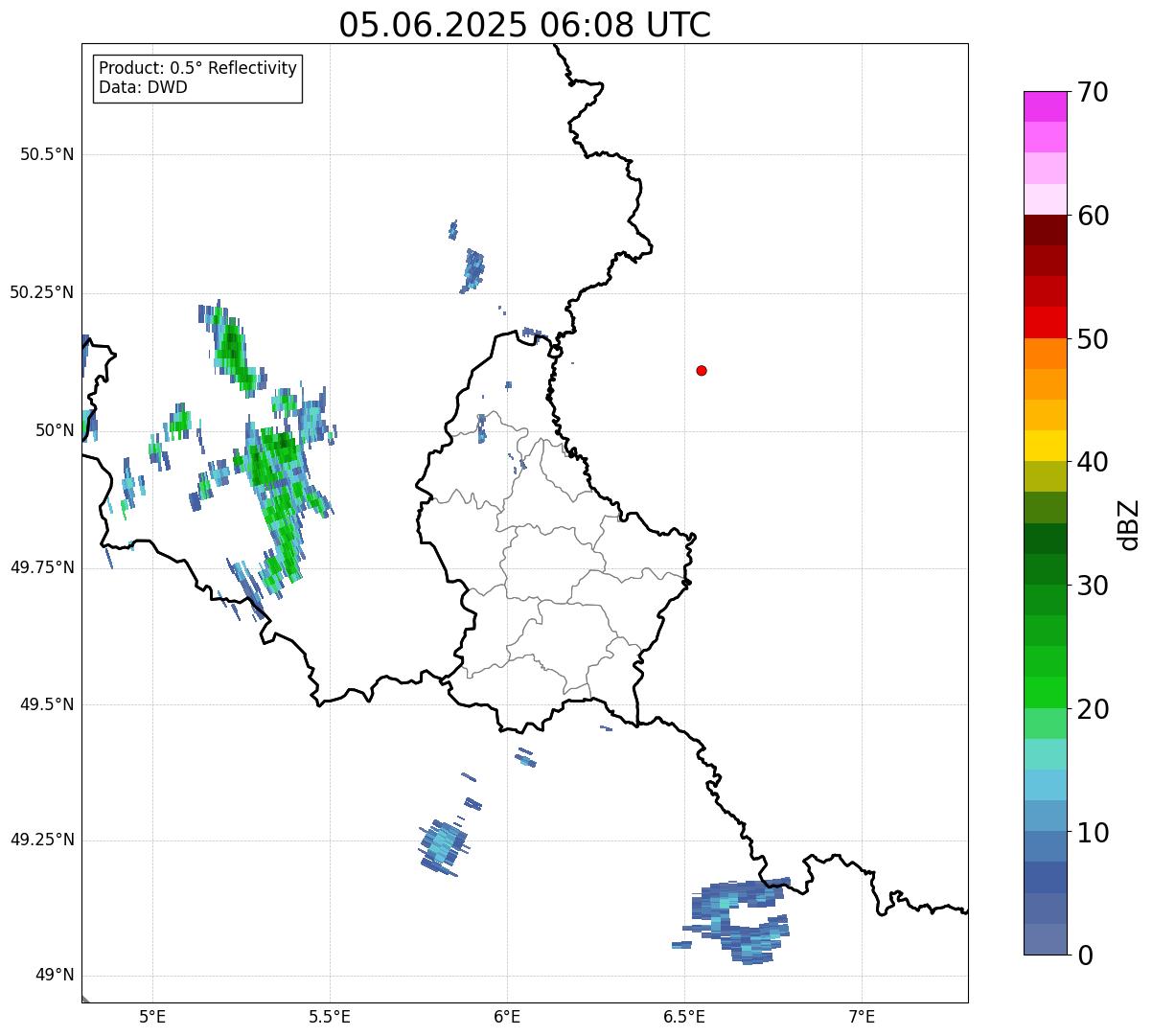
Task: Click the 'Product: 0.5° Reflectivity' legend text
Action: tap(197, 69)
